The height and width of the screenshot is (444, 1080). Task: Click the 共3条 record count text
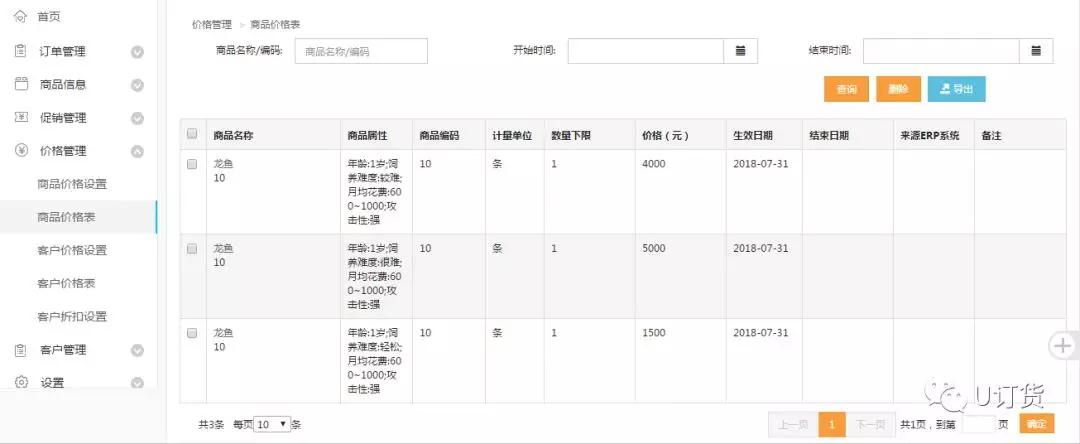click(x=211, y=425)
